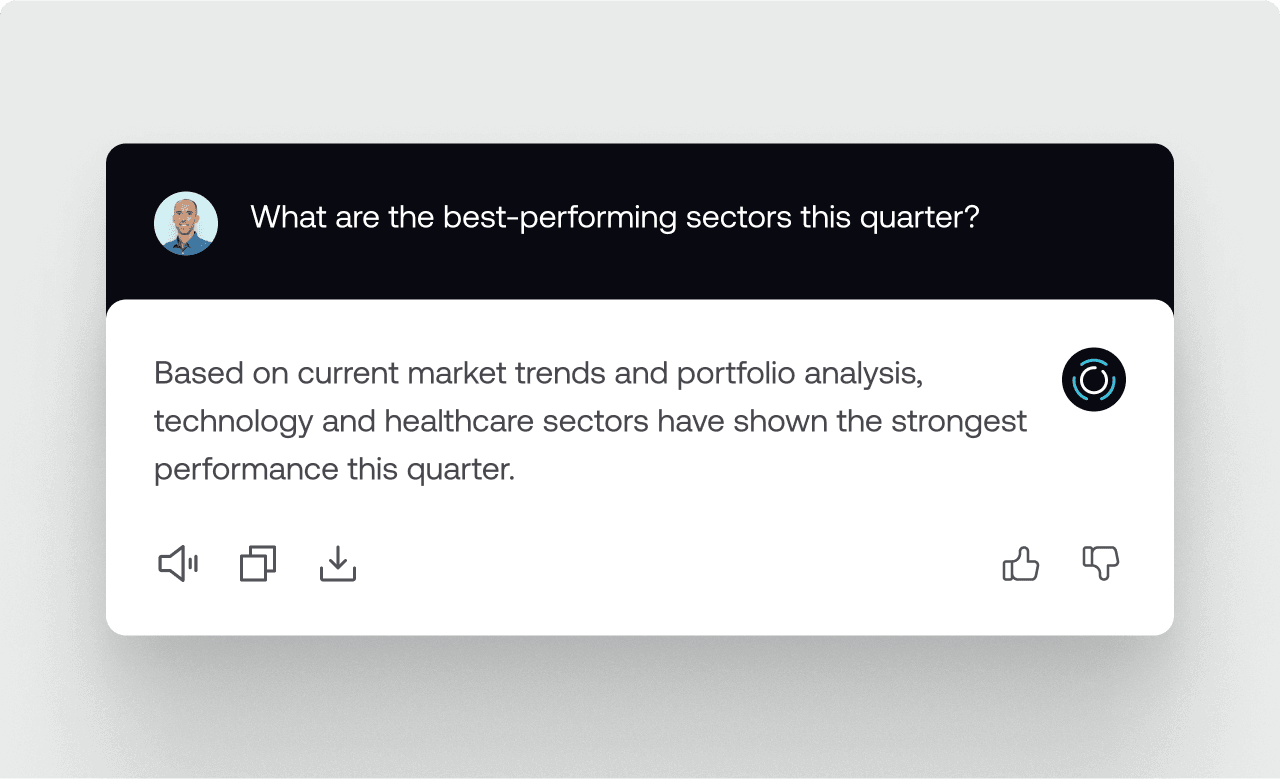Image resolution: width=1280 pixels, height=779 pixels.
Task: Copy the response using the copy icon
Action: point(258,565)
